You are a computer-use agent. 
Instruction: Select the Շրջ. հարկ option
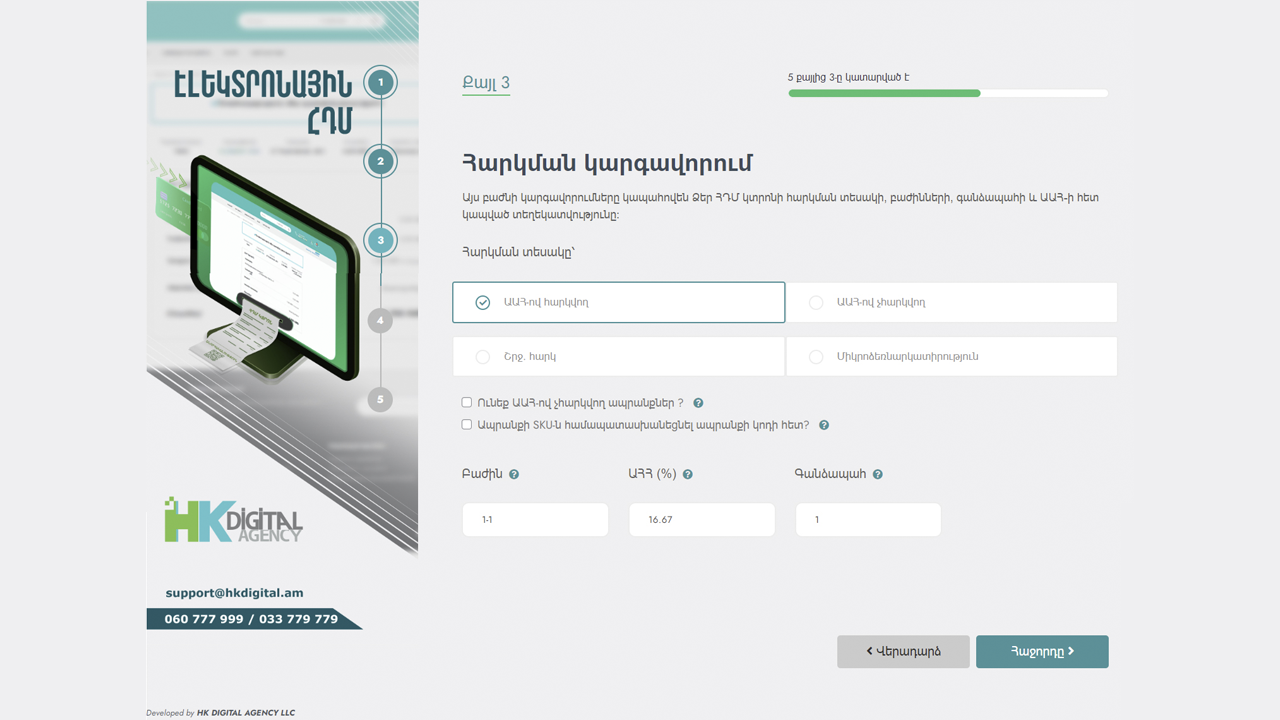point(618,357)
